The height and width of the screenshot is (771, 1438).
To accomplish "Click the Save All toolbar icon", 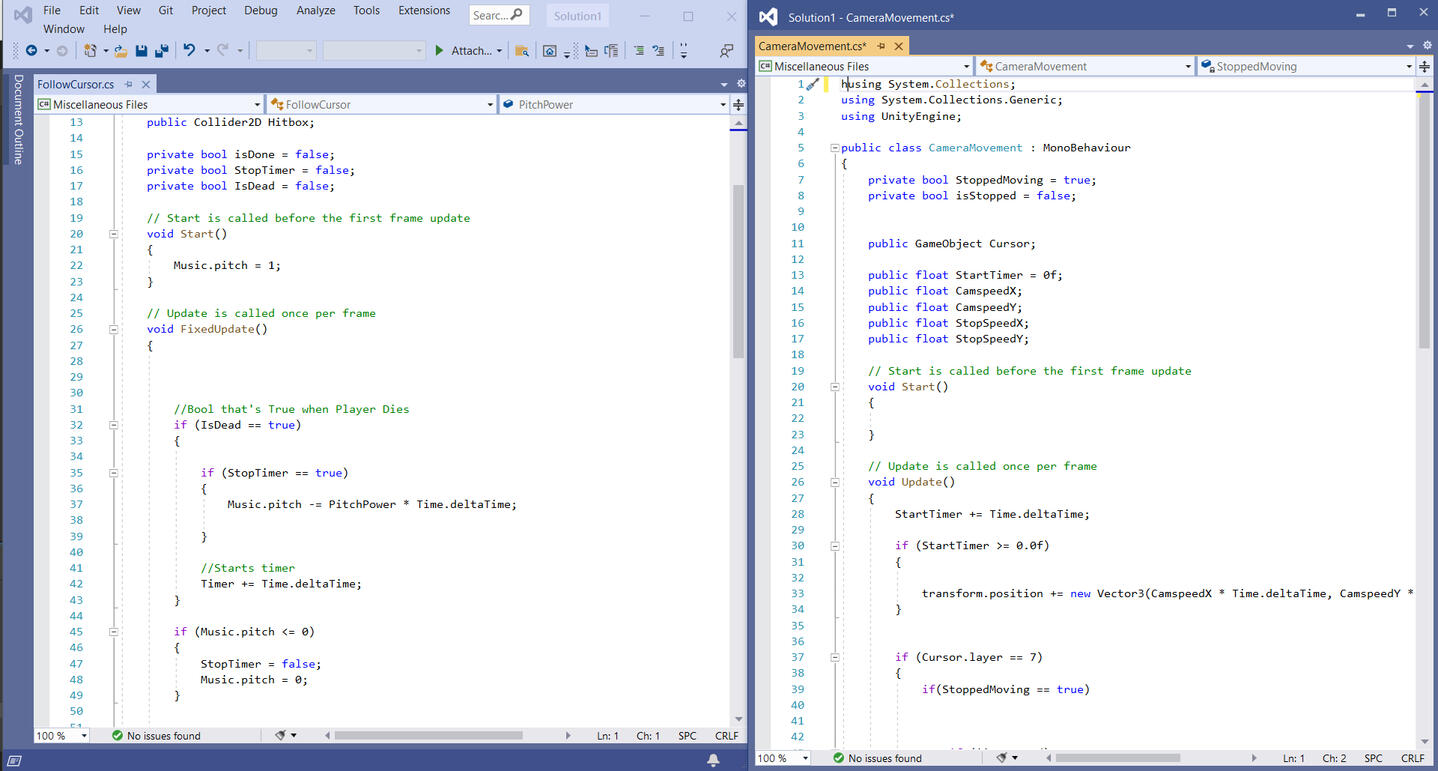I will pos(160,51).
